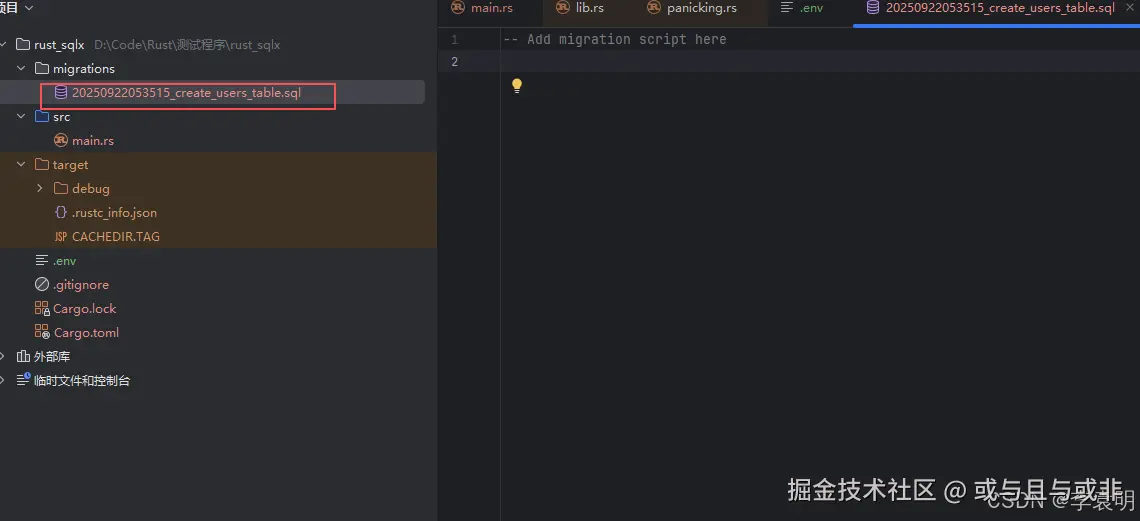Screen dimensions: 1140x521
Task: Switch to the .env editor tab
Action: coord(810,8)
